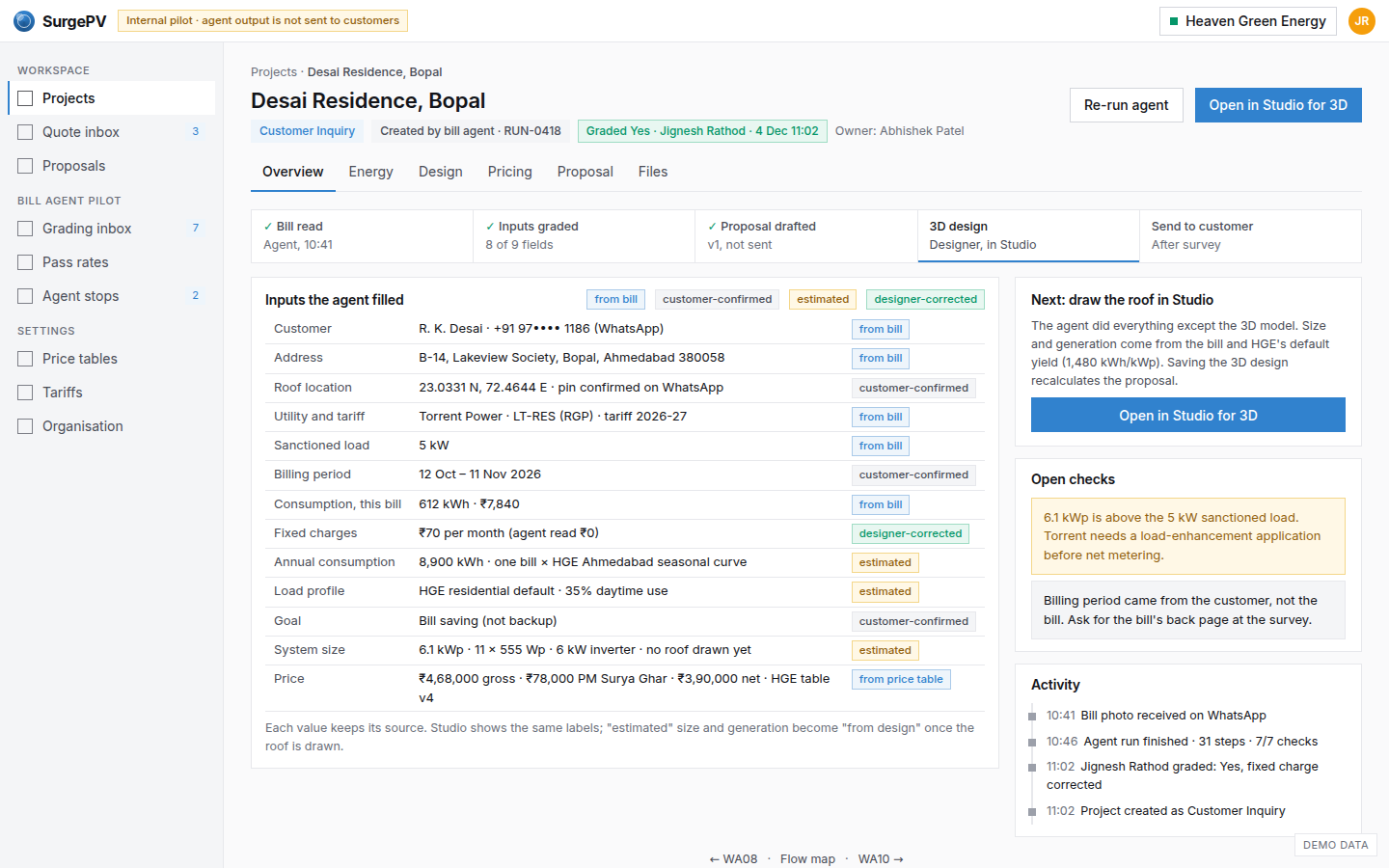Navigate to next screen WA10

(881, 859)
